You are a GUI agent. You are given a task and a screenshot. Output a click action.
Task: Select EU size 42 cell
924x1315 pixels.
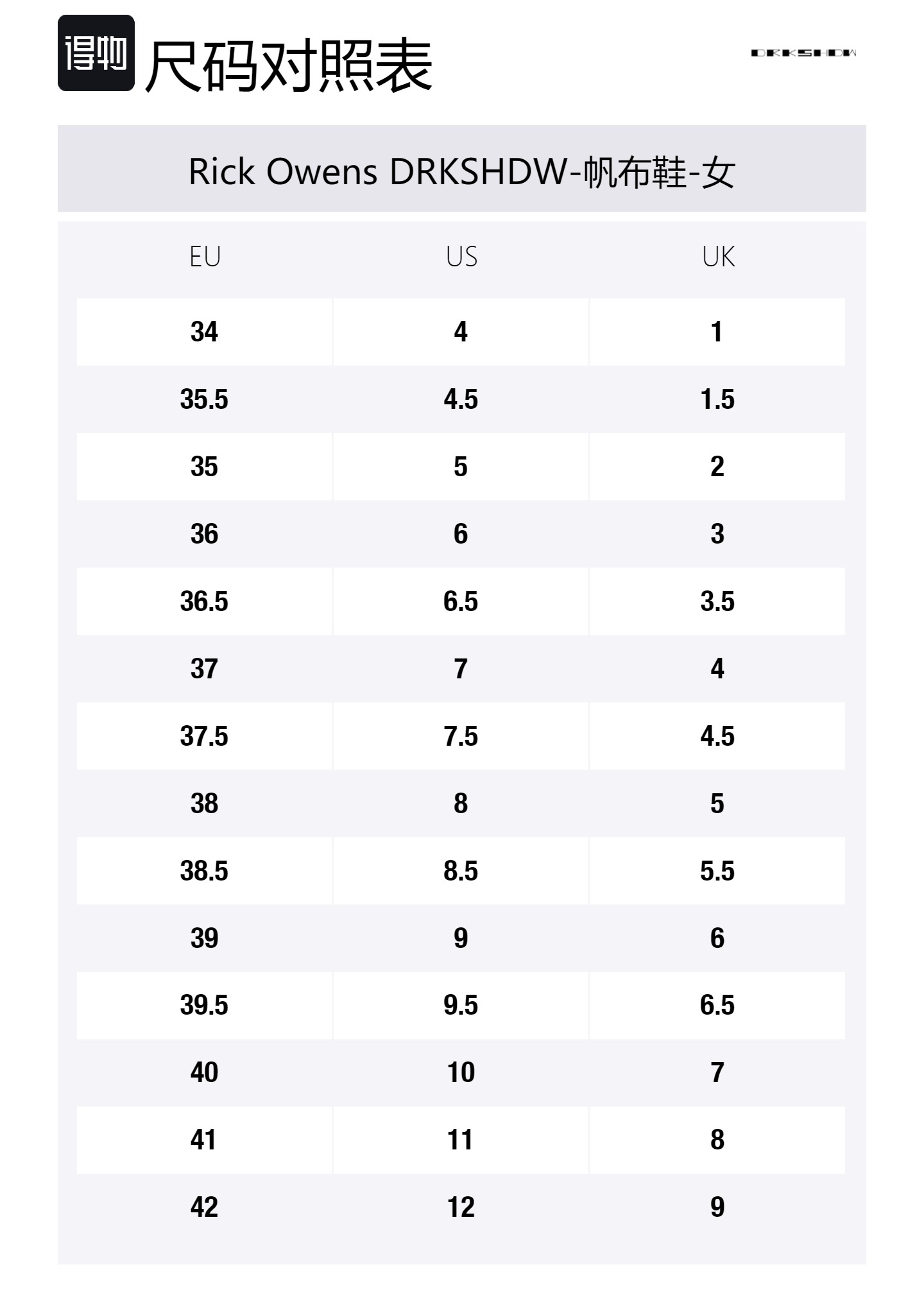point(204,1207)
